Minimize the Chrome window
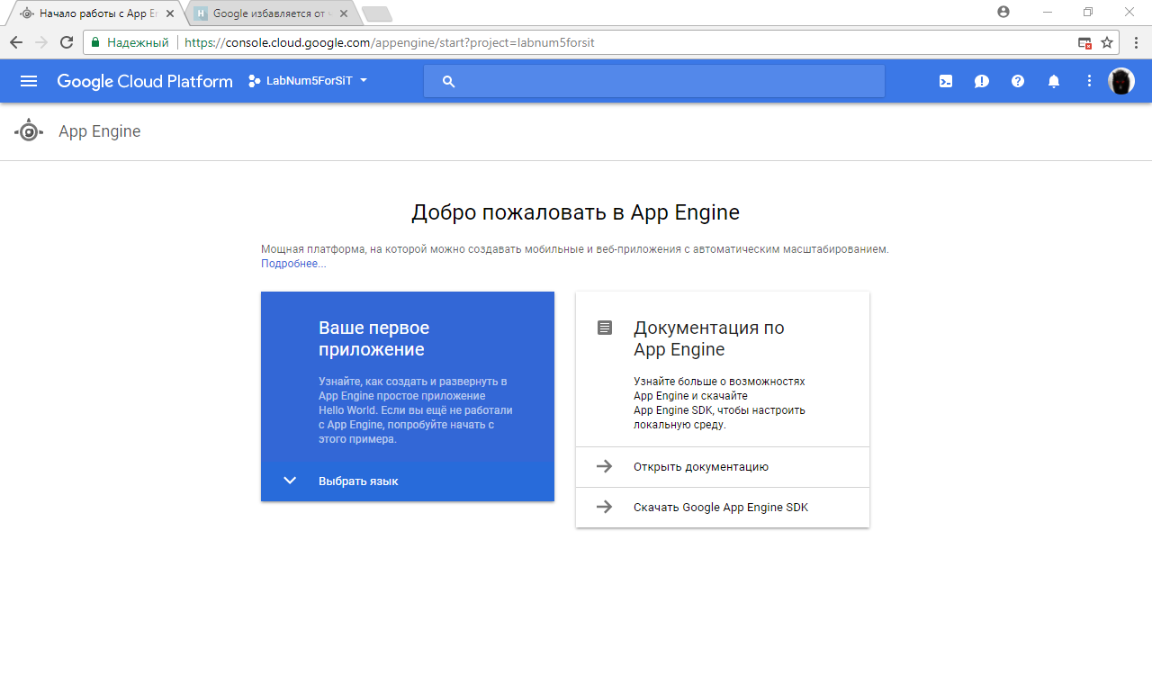The width and height of the screenshot is (1152, 678). 1047,12
